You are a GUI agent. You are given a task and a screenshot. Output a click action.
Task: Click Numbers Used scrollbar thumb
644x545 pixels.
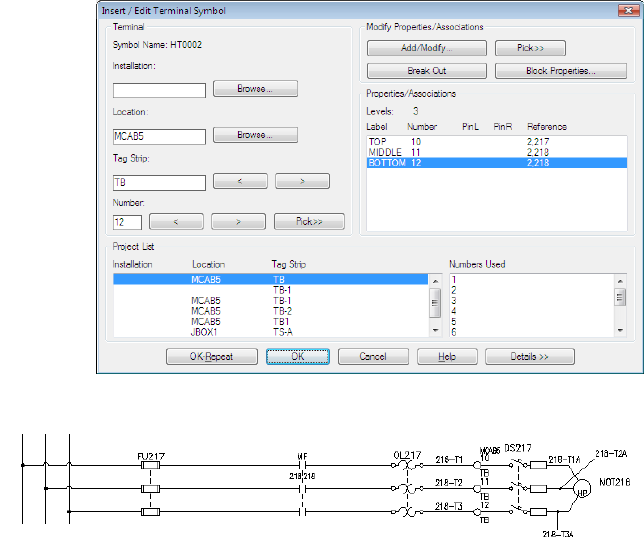[x=620, y=297]
